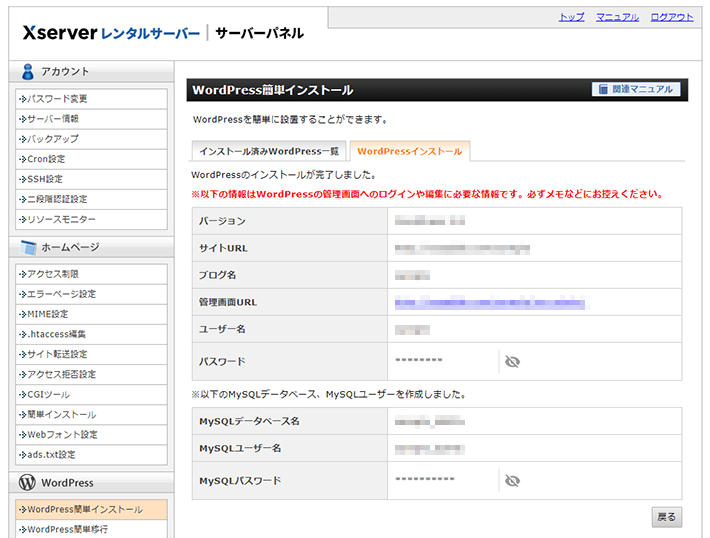Screen dimensions: 710x538
Task: Select the WordPressインストール tab
Action: pyautogui.click(x=410, y=151)
